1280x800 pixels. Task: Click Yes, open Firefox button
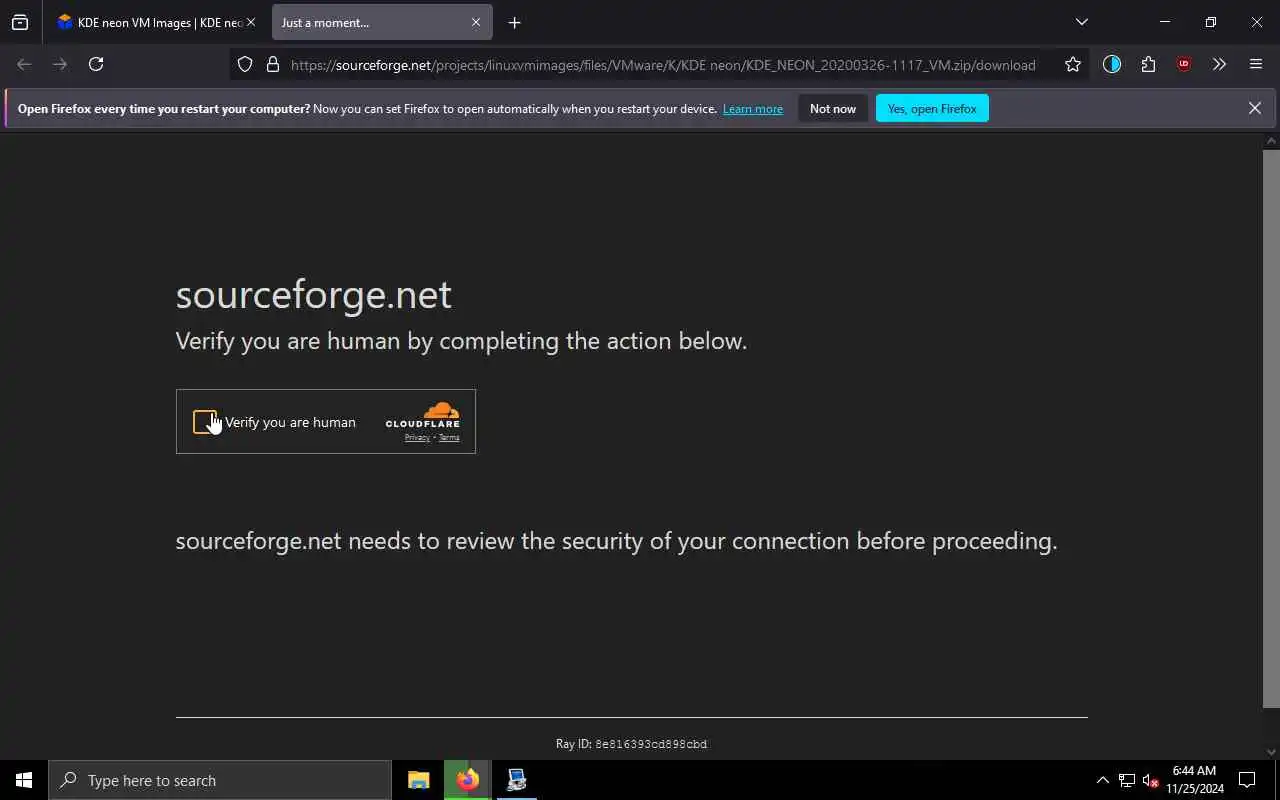(x=932, y=109)
